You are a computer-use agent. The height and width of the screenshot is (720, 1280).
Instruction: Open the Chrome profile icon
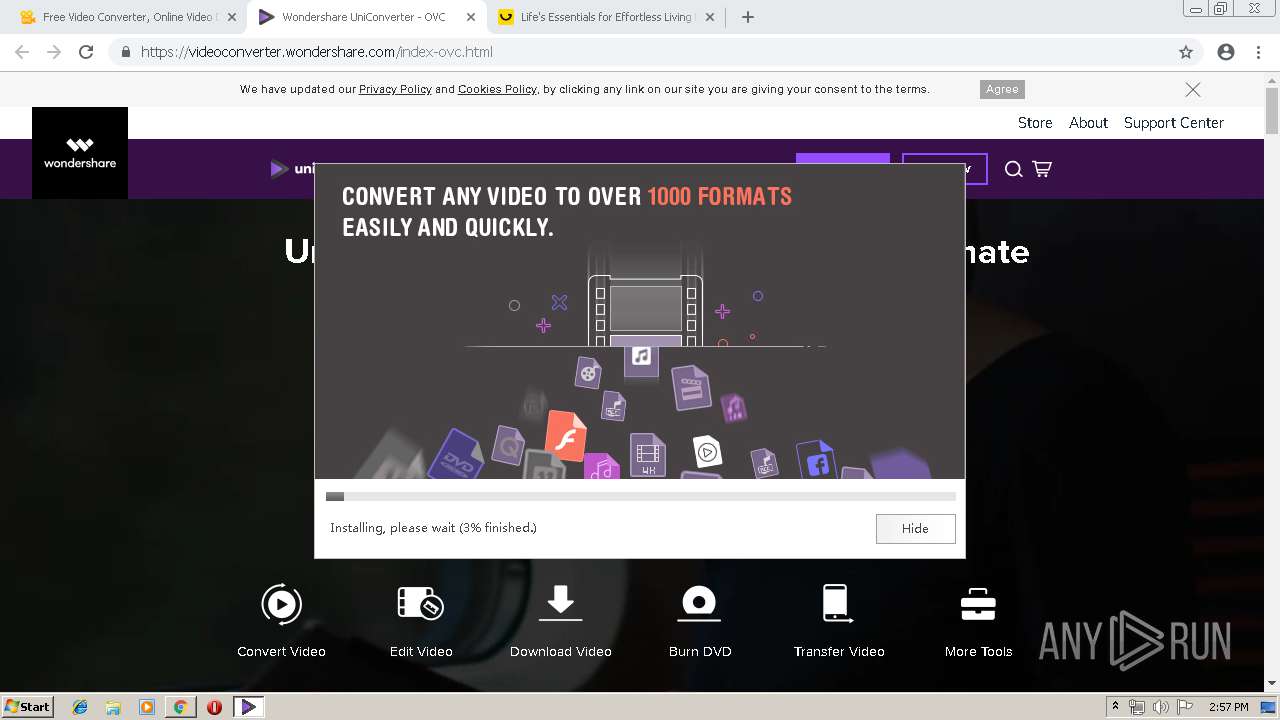[1226, 52]
